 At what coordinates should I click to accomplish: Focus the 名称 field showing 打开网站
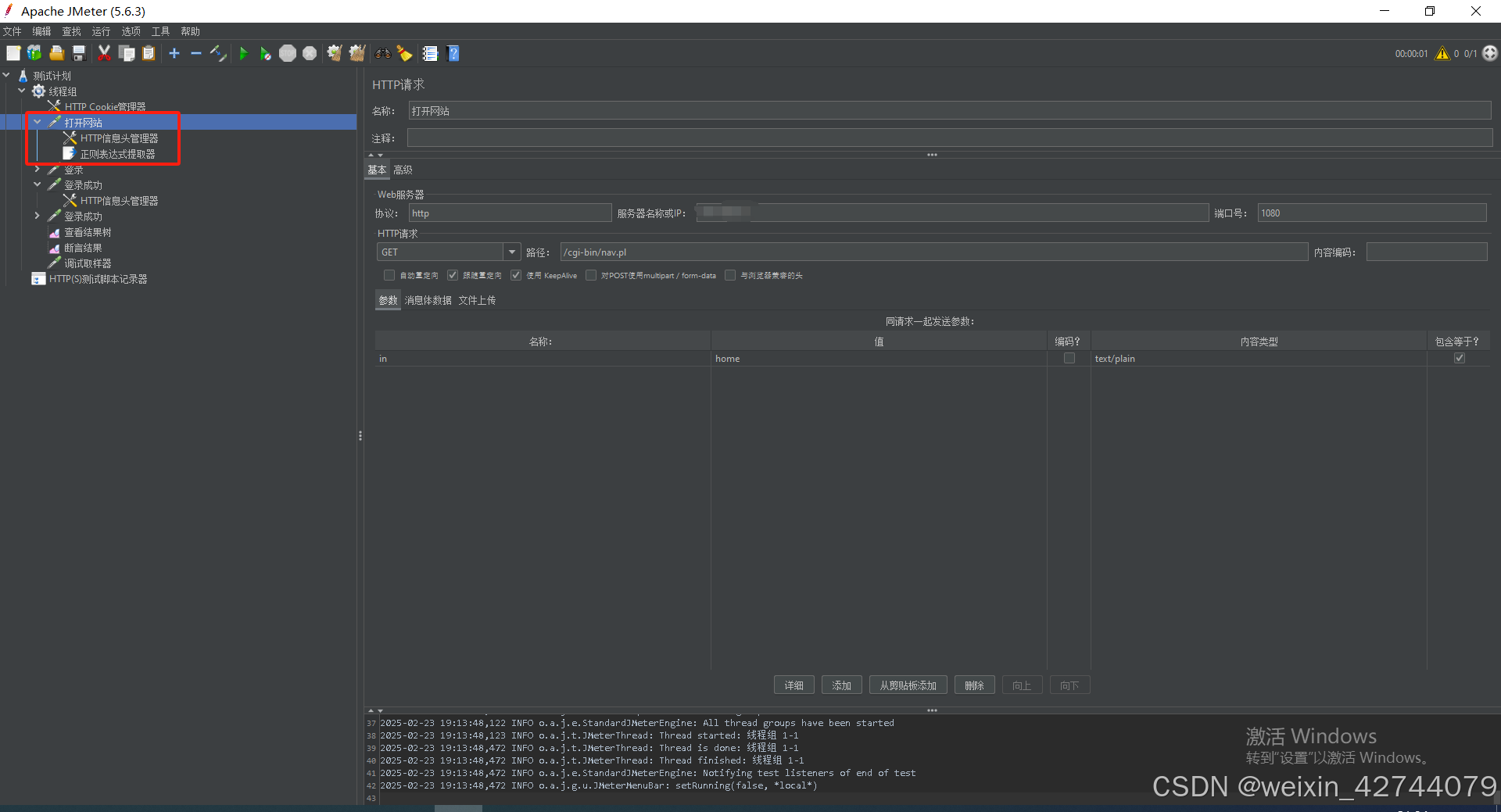pyautogui.click(x=950, y=111)
